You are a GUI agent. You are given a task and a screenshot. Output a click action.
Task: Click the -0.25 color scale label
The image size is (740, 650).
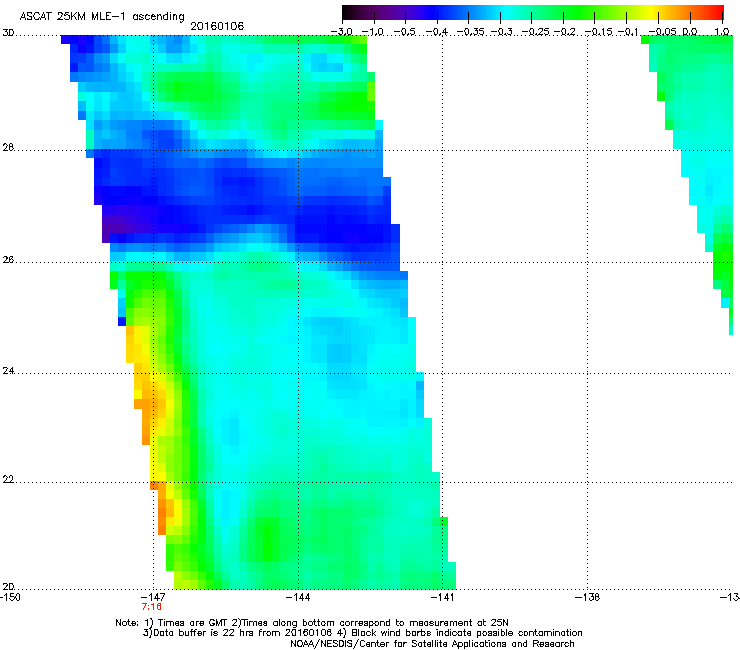click(x=536, y=32)
